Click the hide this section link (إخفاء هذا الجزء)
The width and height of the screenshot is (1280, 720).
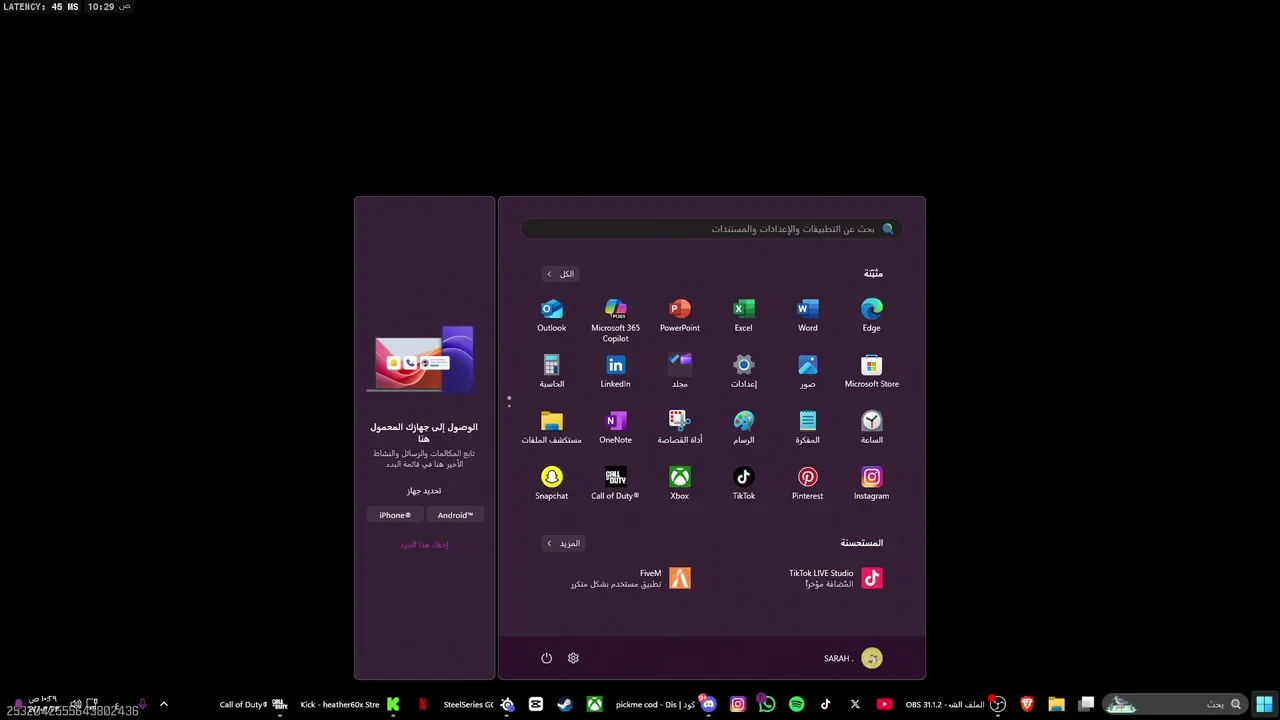pos(424,545)
